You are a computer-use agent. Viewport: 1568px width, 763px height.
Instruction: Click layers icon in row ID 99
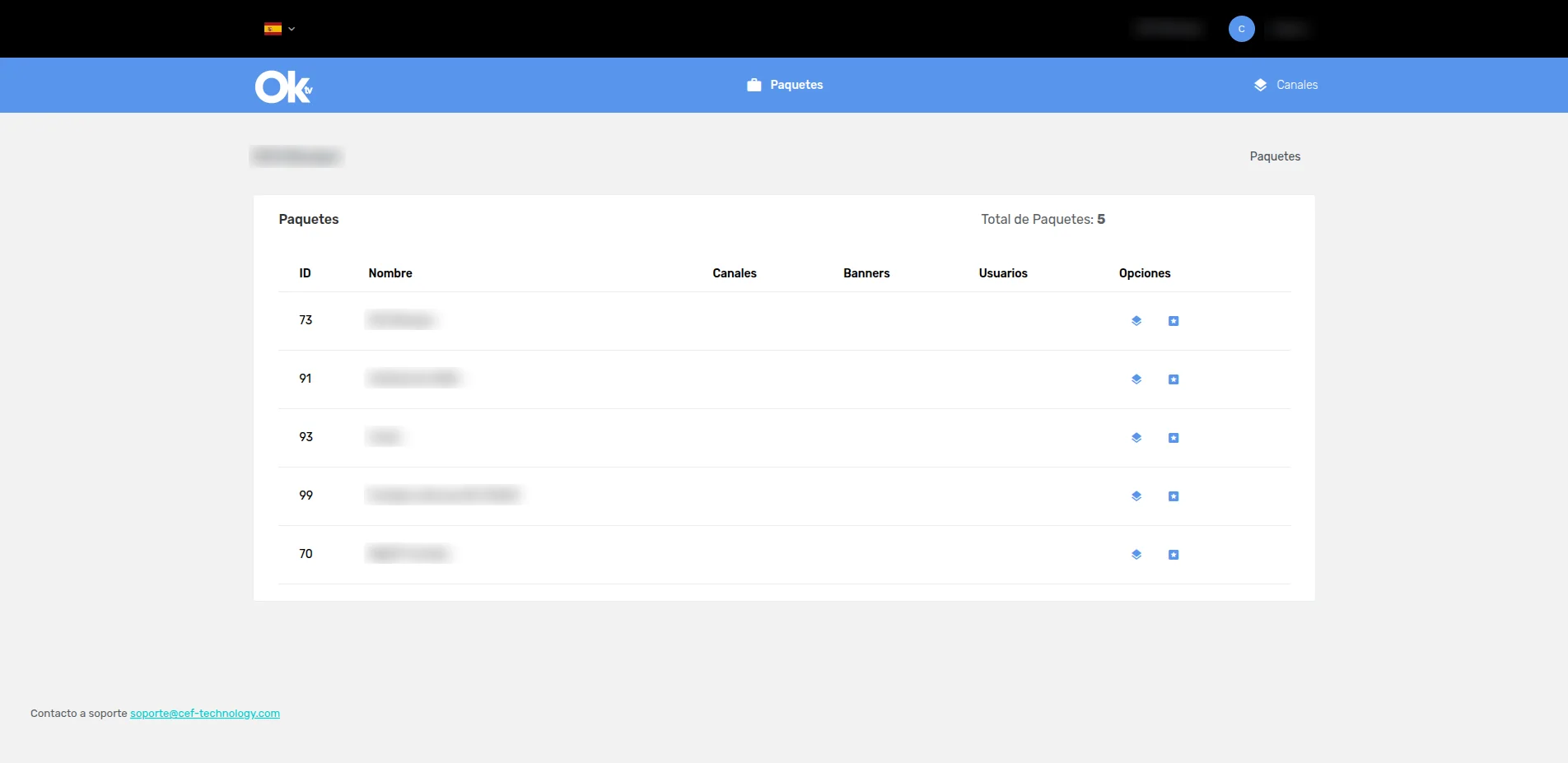[x=1136, y=496]
